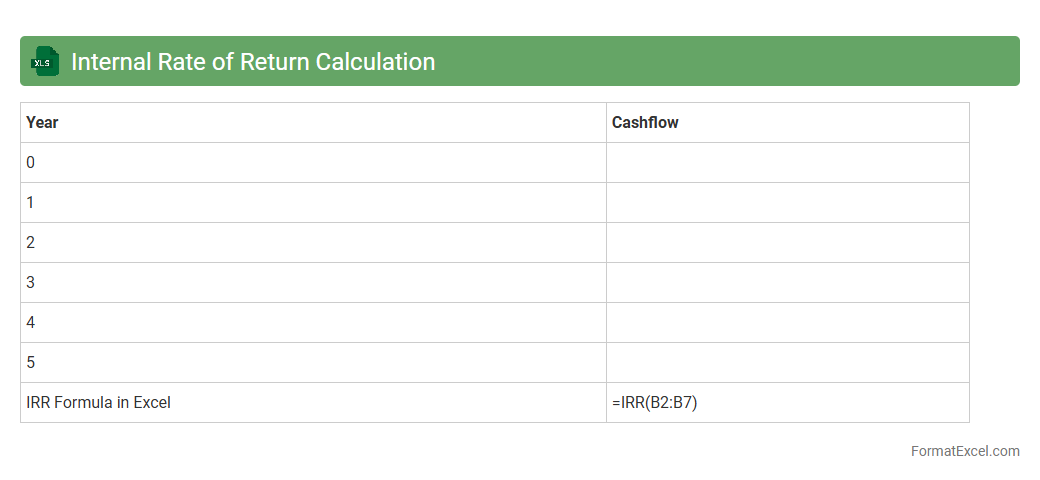The height and width of the screenshot is (480, 1040).
Task: Click the Internal Rate of Return Calculation title
Action: [253, 62]
